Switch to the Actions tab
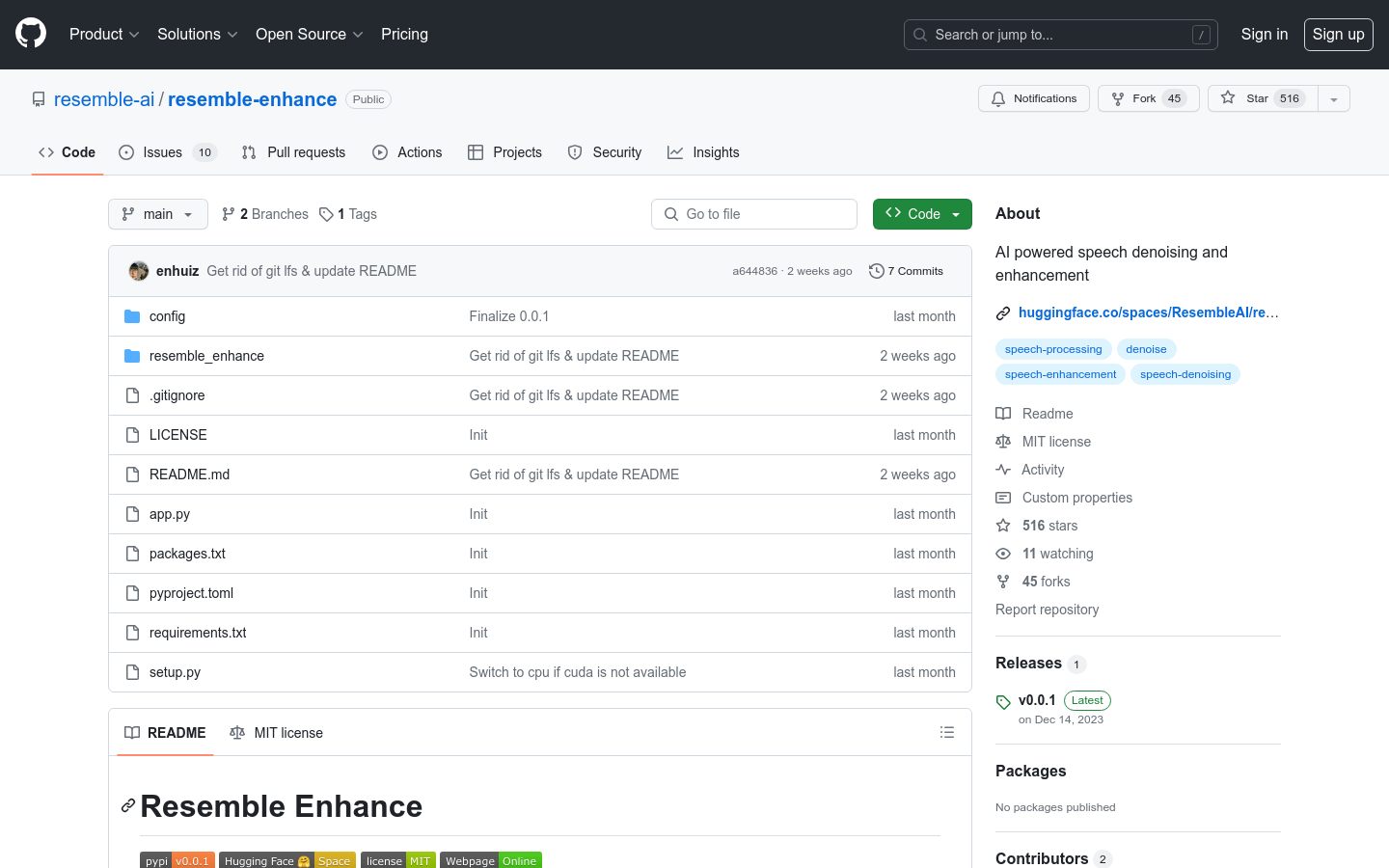The image size is (1389, 868). (407, 152)
